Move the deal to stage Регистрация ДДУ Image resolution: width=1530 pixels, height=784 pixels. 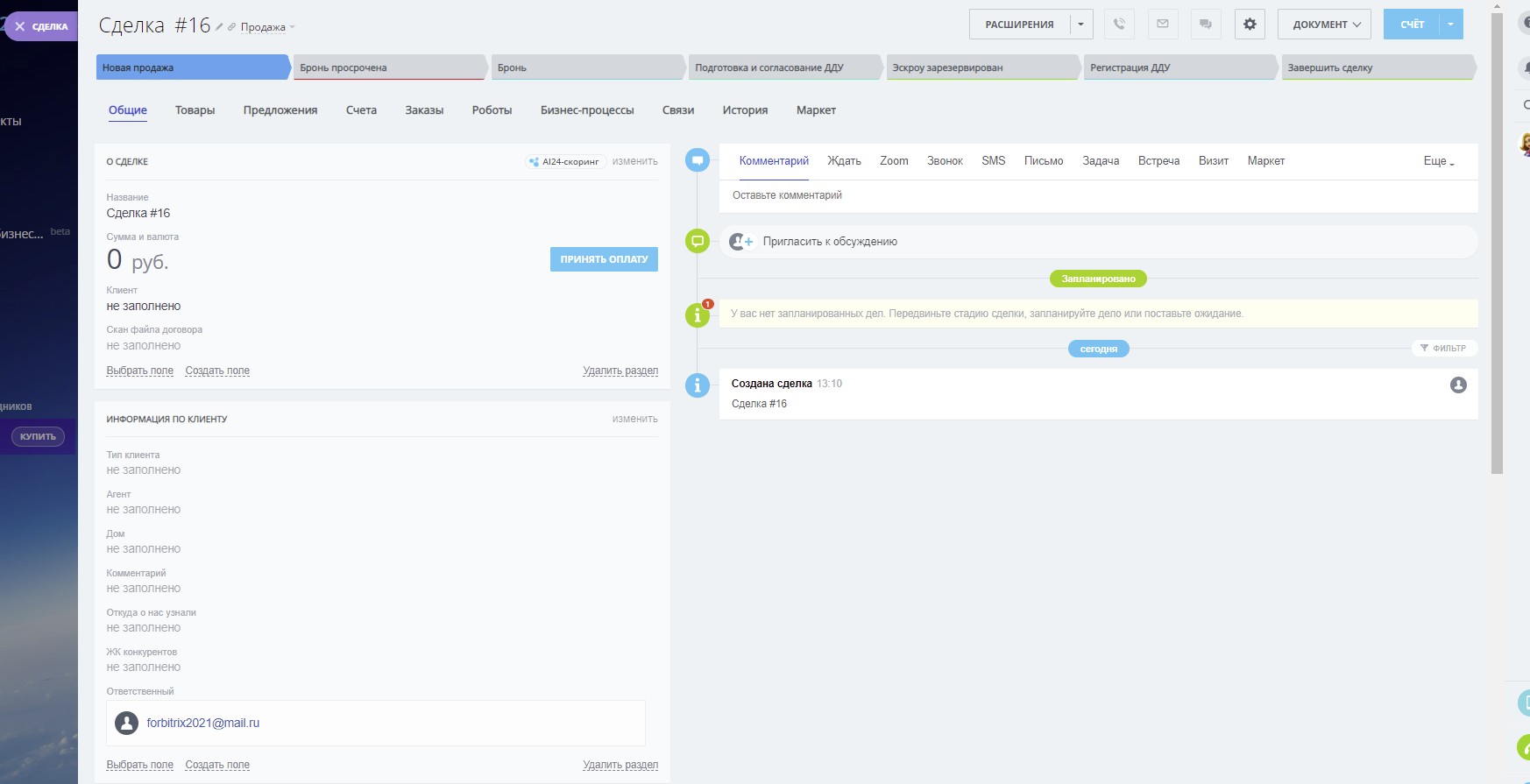coord(1180,67)
